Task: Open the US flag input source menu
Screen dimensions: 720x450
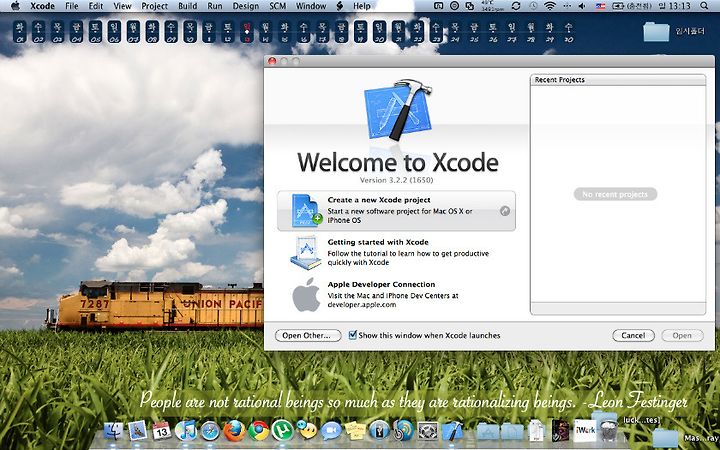Action: point(600,6)
